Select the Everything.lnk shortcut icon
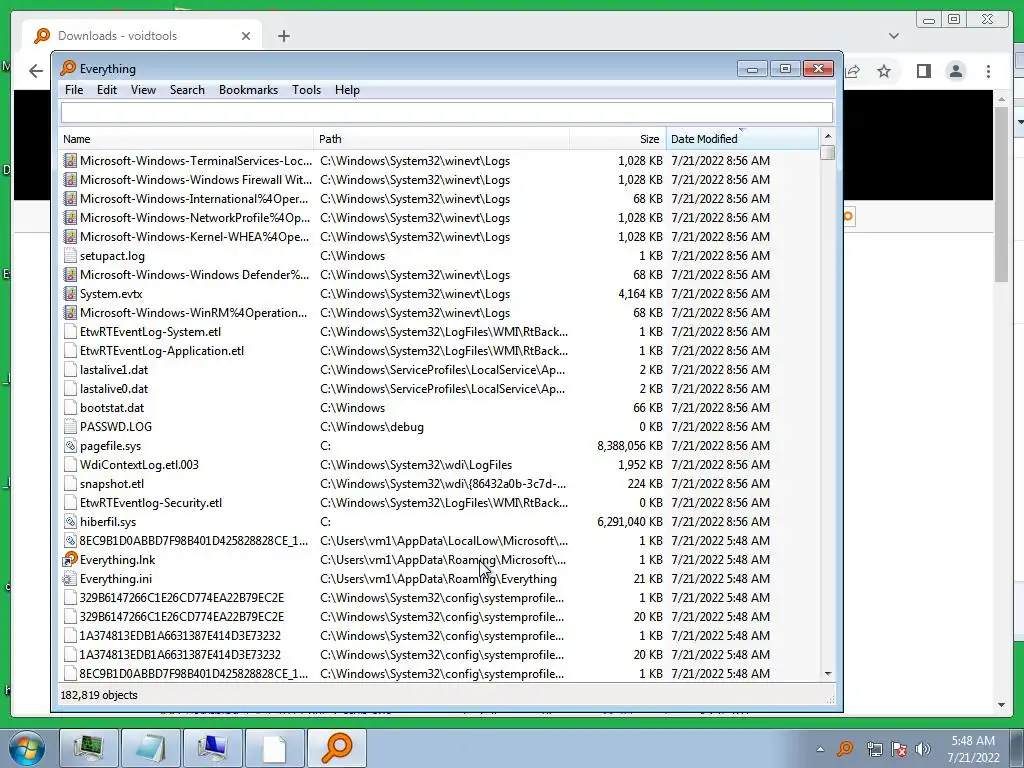The image size is (1024, 768). coord(70,560)
